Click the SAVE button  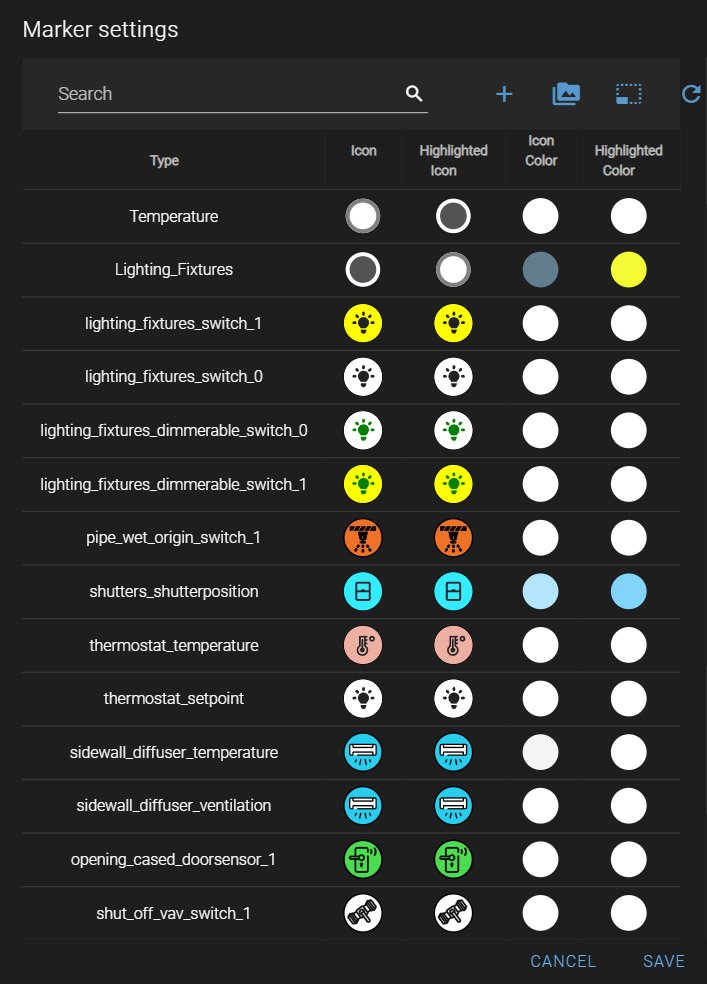click(x=664, y=961)
